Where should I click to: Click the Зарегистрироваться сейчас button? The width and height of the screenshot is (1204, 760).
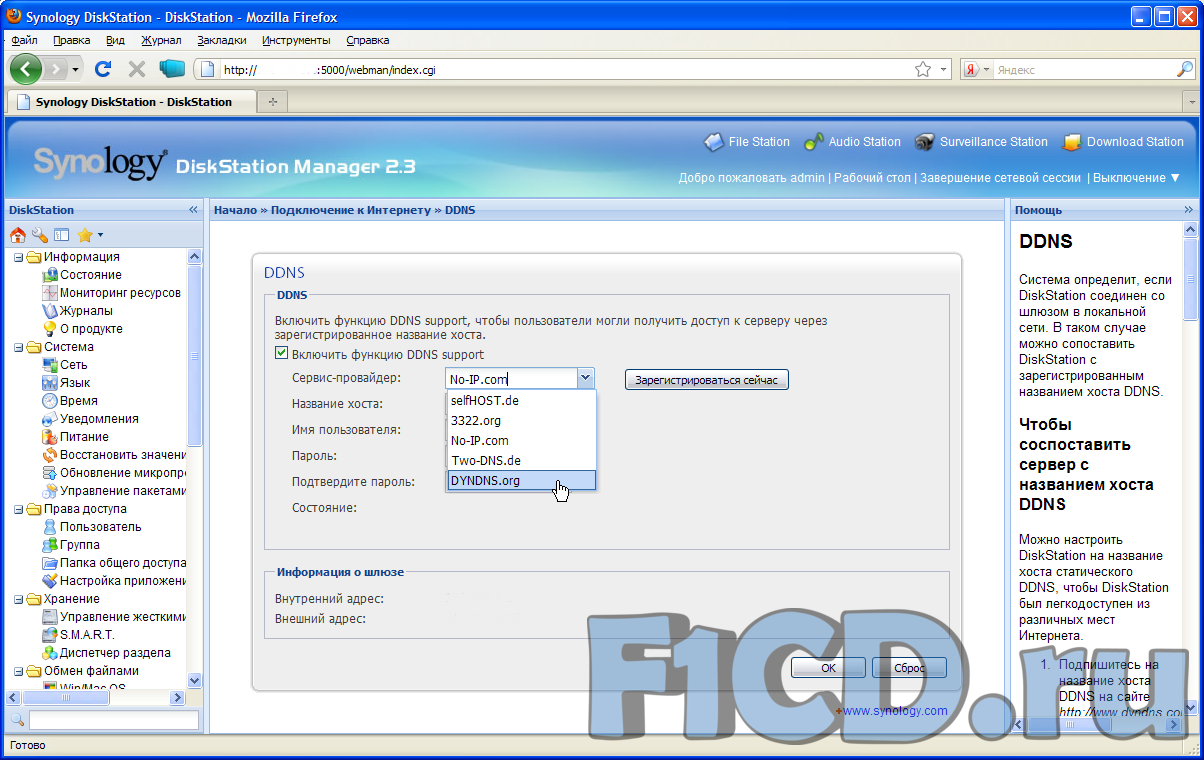tap(707, 380)
